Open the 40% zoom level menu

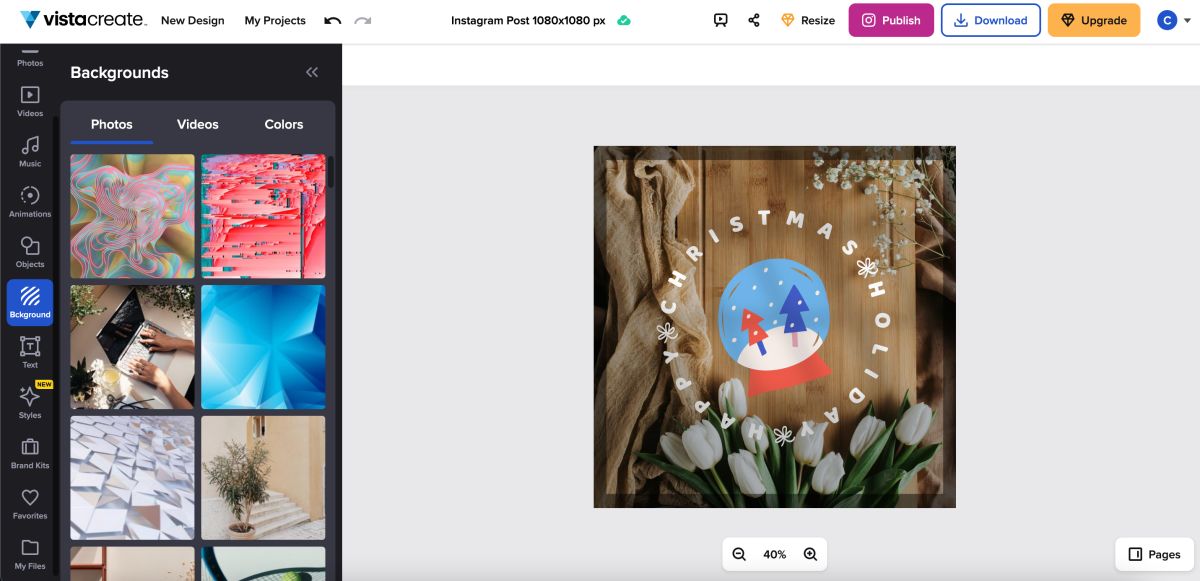[x=775, y=554]
